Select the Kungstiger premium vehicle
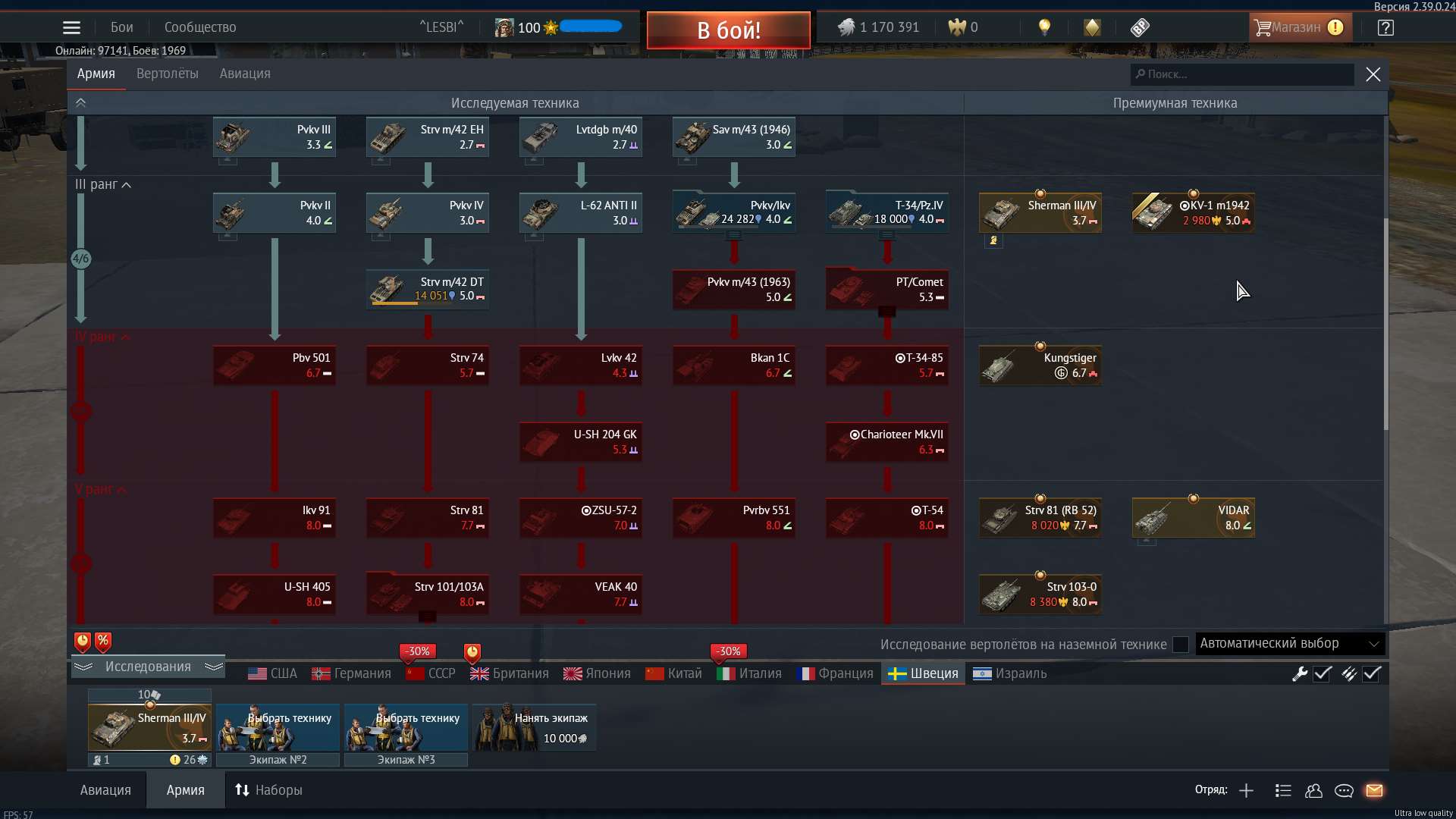This screenshot has height=819, width=1456. pos(1040,366)
